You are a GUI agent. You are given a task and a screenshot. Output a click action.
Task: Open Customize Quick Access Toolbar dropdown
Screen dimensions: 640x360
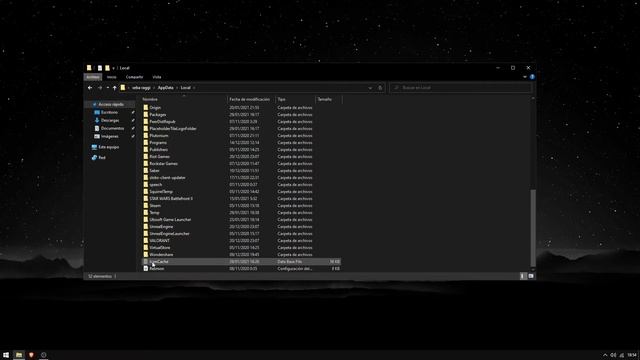click(x=113, y=68)
